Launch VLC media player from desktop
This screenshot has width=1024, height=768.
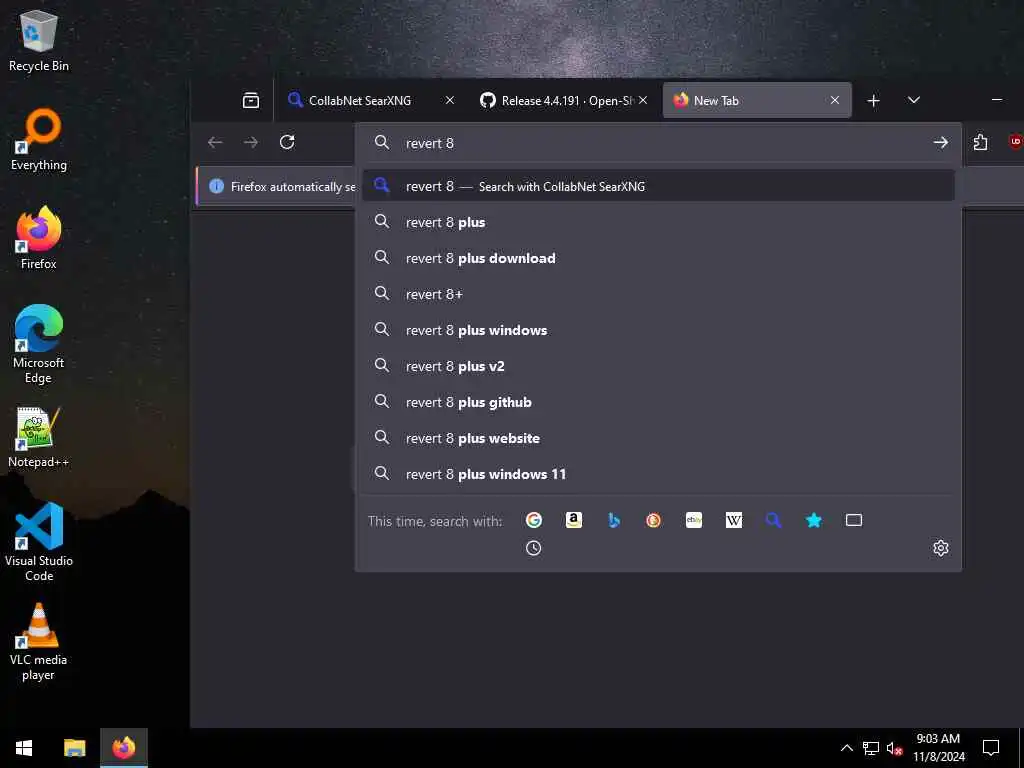(39, 641)
